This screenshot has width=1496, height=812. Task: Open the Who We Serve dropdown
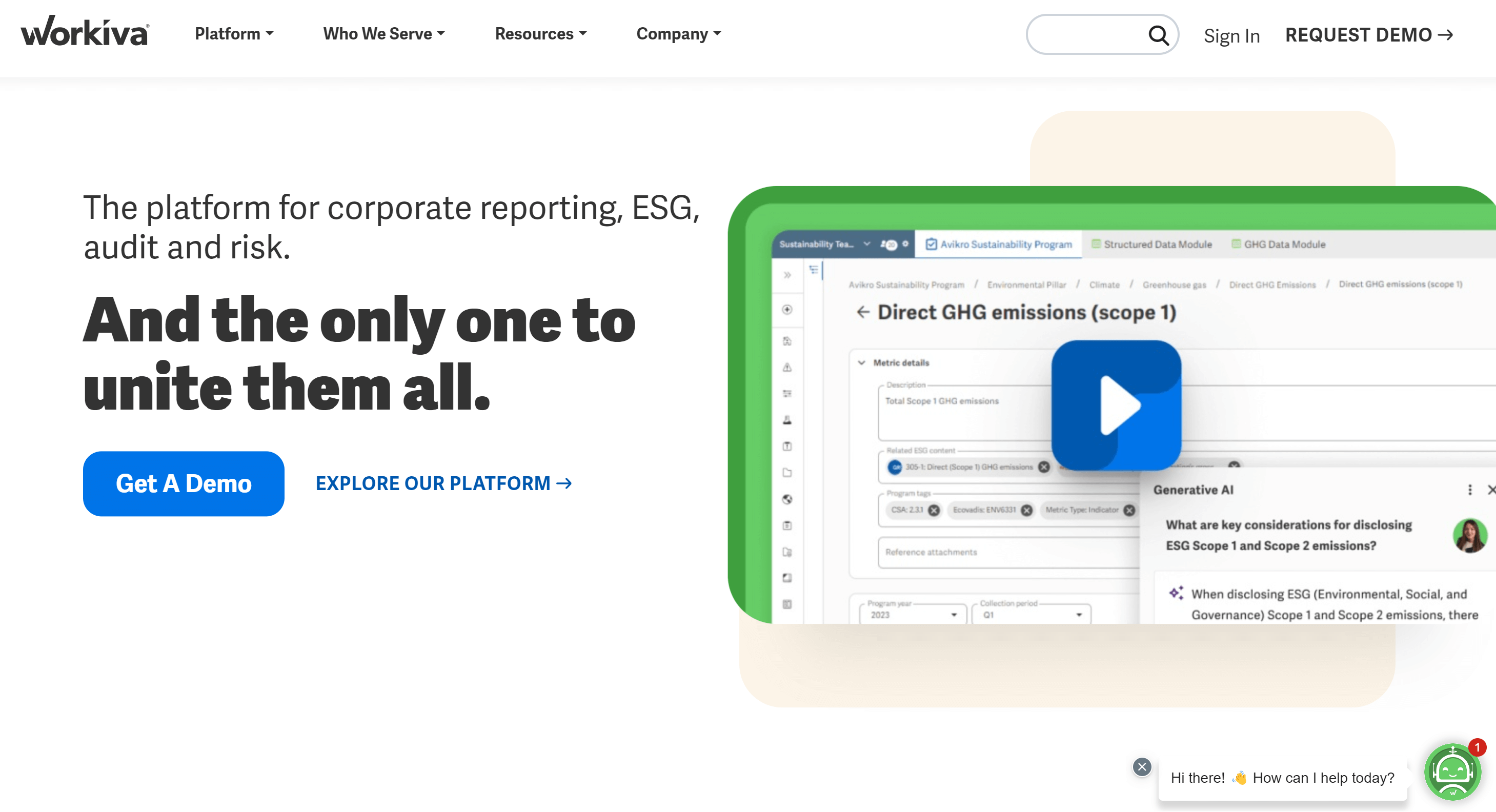(384, 34)
